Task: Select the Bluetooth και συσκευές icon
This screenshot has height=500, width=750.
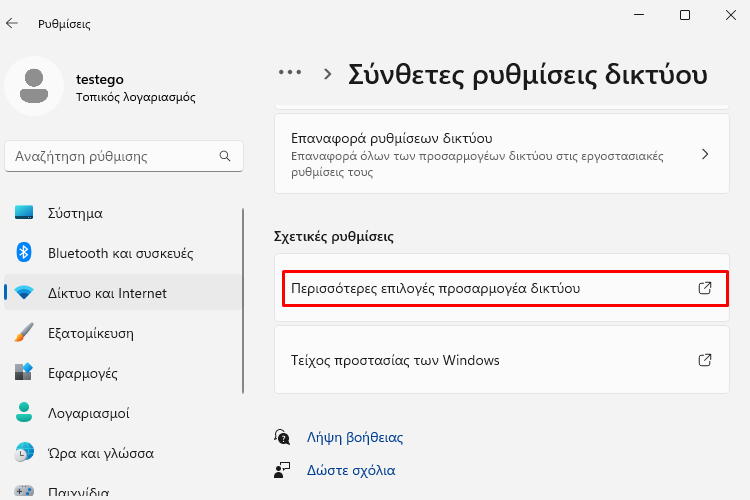Action: (24, 252)
